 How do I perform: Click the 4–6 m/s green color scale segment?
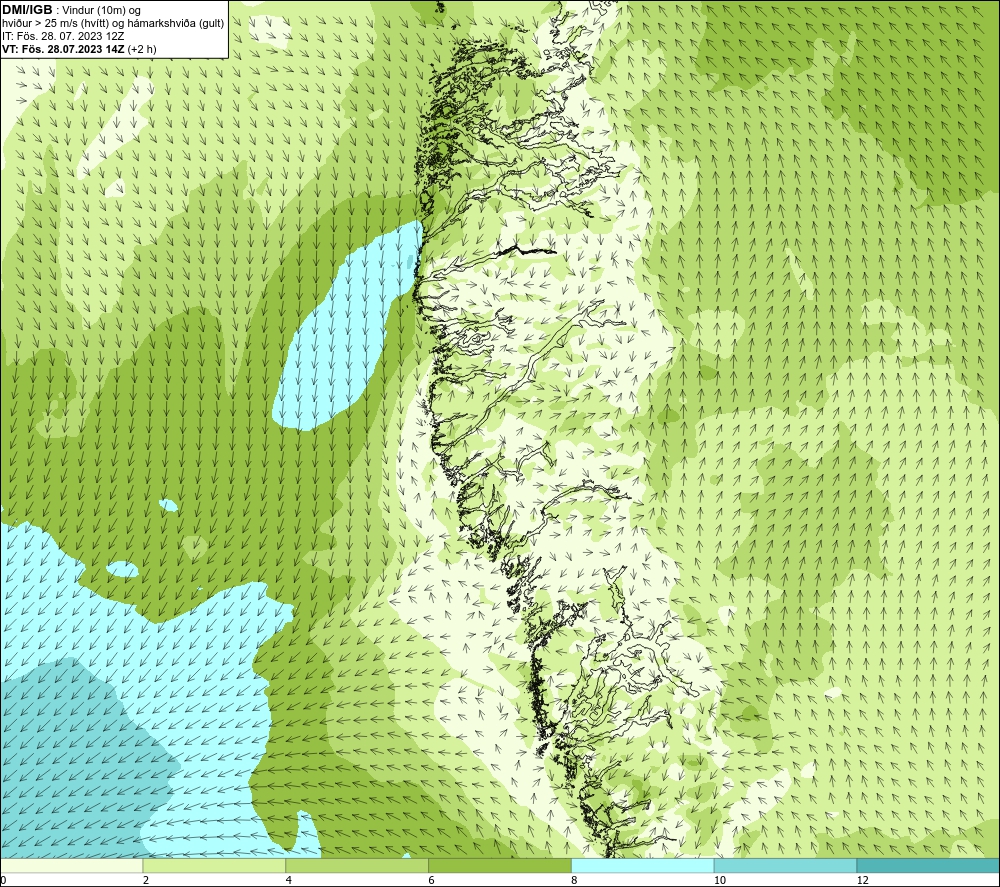(357, 865)
